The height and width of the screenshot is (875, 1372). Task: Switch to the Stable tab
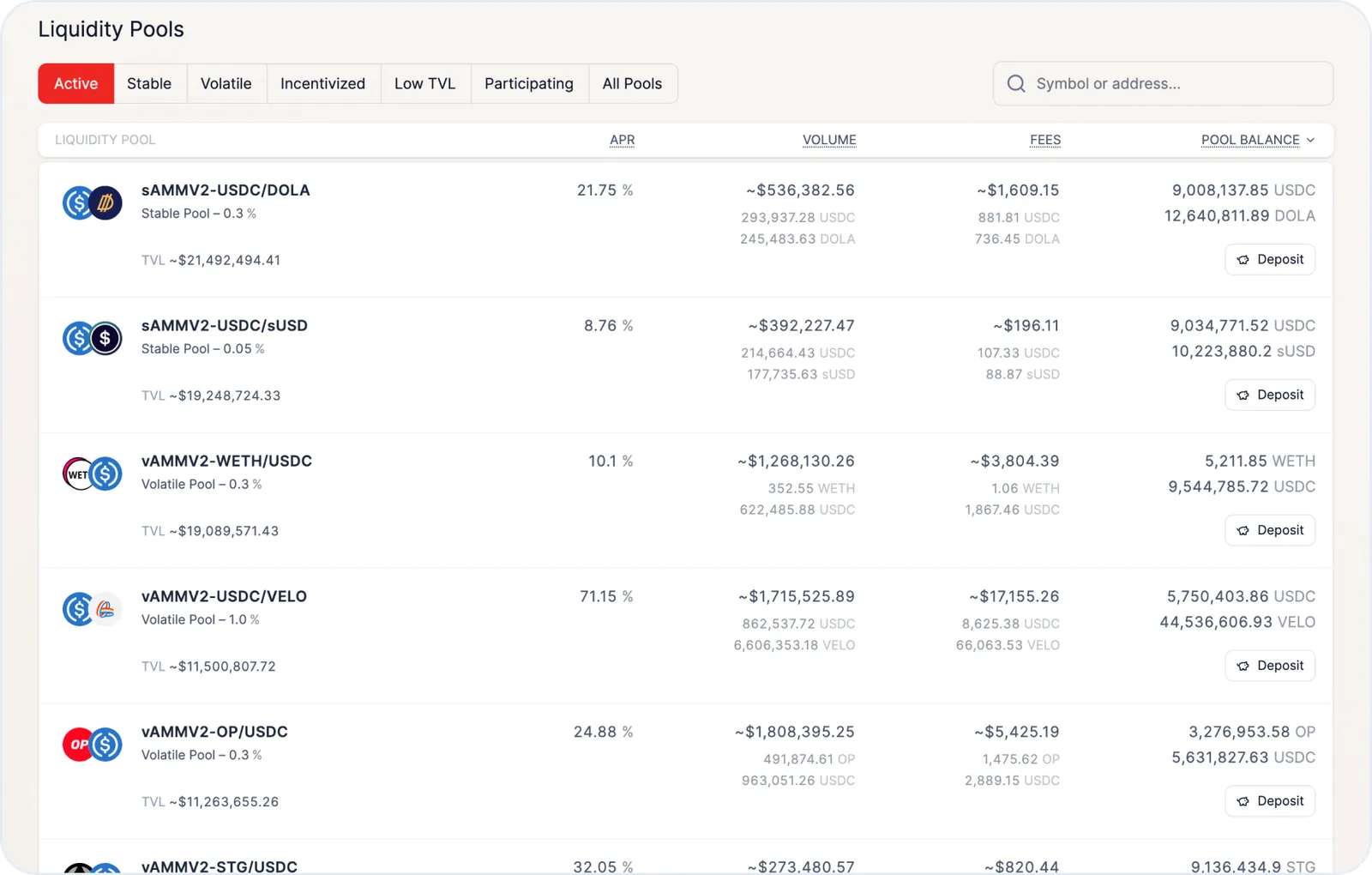point(149,83)
